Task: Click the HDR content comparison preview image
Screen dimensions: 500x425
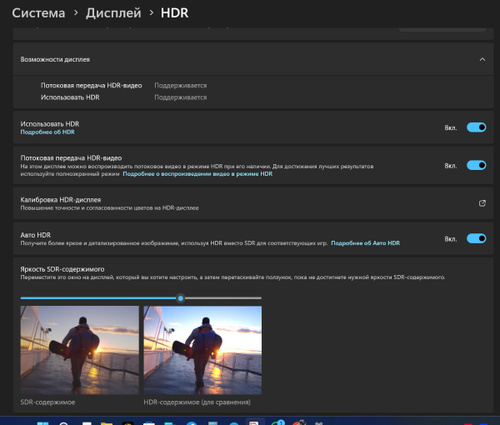Action: pyautogui.click(x=203, y=350)
